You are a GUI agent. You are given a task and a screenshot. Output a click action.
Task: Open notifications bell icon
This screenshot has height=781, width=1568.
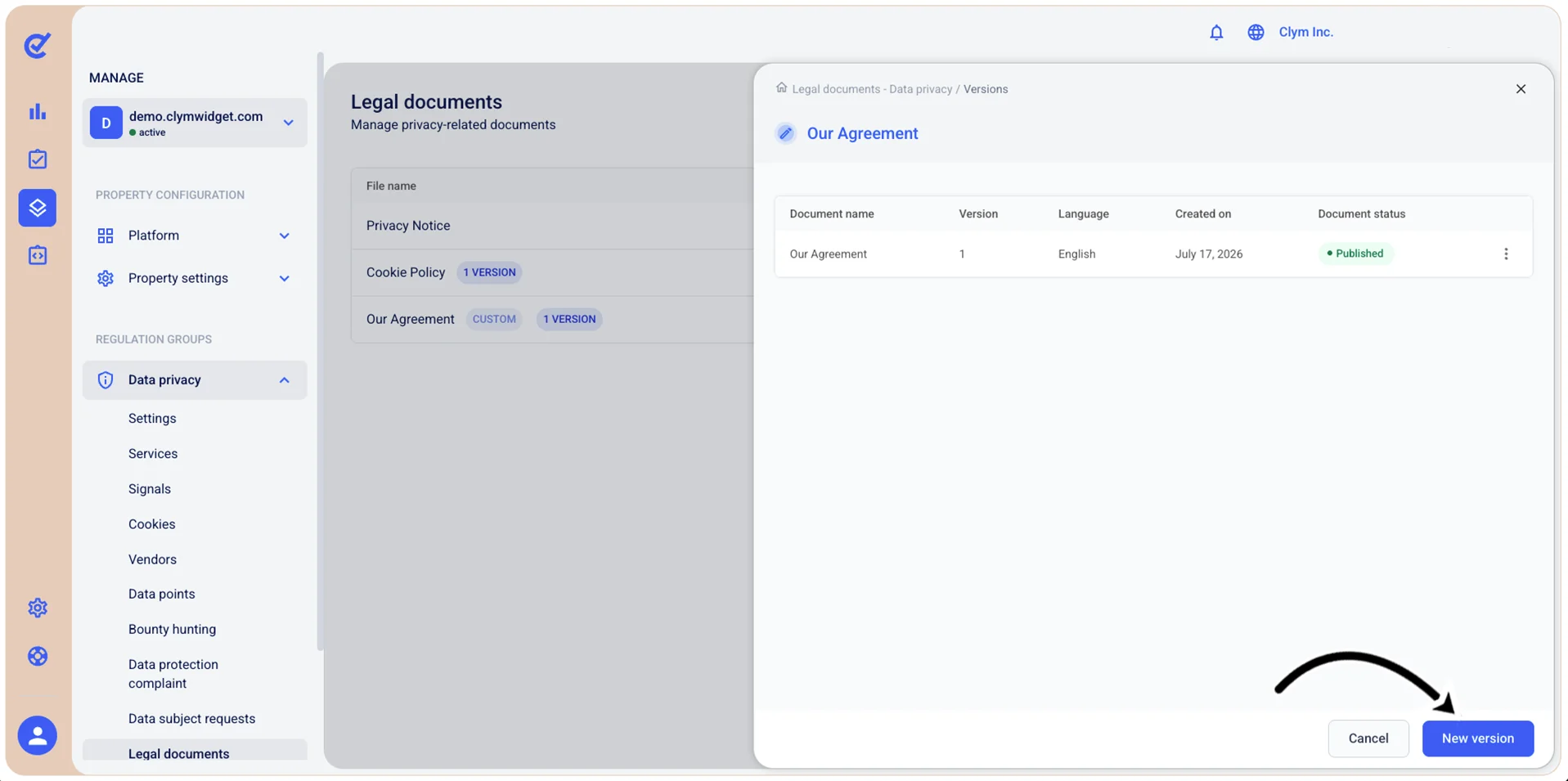click(x=1216, y=32)
